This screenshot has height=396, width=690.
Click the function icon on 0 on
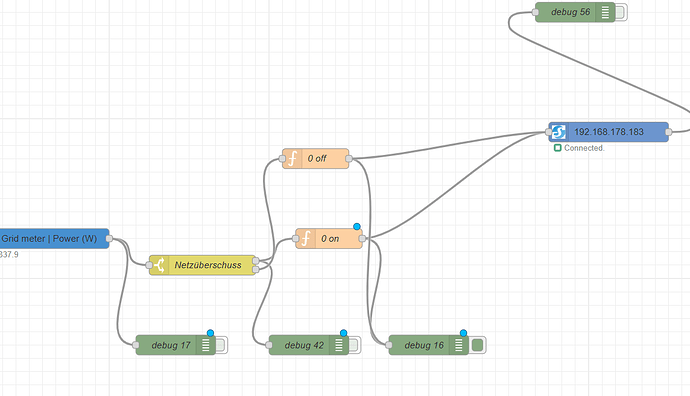click(305, 238)
